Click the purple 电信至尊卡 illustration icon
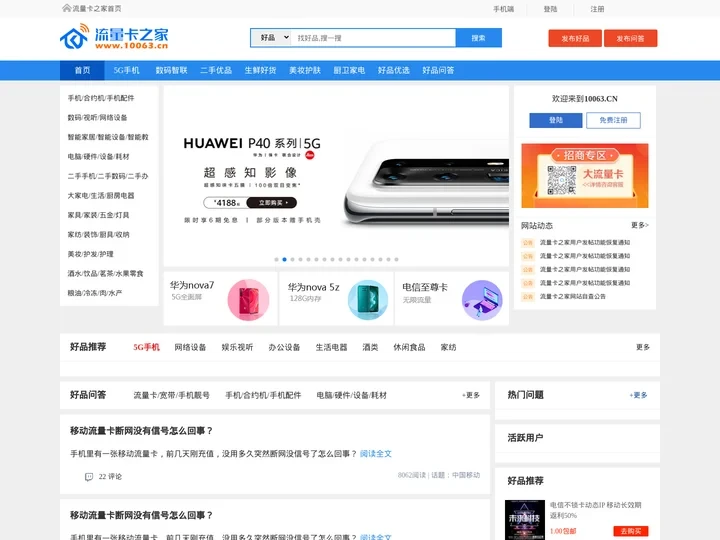Screen dimensions: 720x540 click(482, 299)
